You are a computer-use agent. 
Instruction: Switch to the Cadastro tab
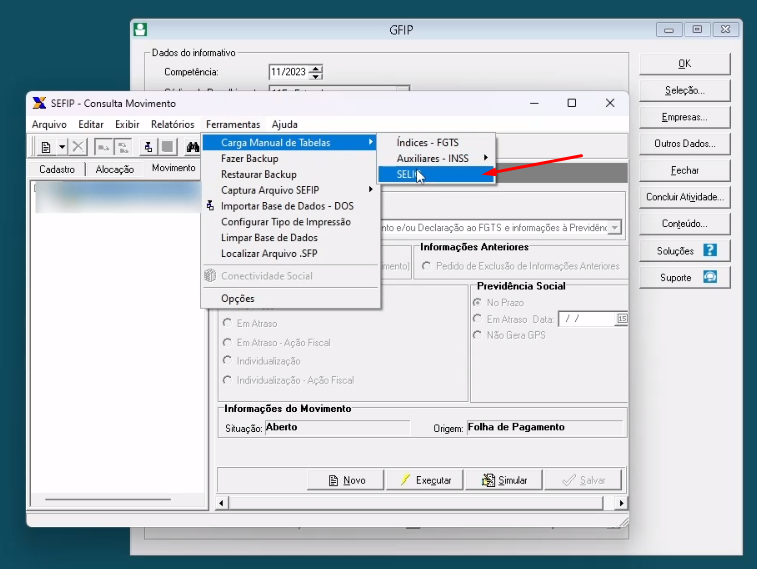click(x=57, y=169)
